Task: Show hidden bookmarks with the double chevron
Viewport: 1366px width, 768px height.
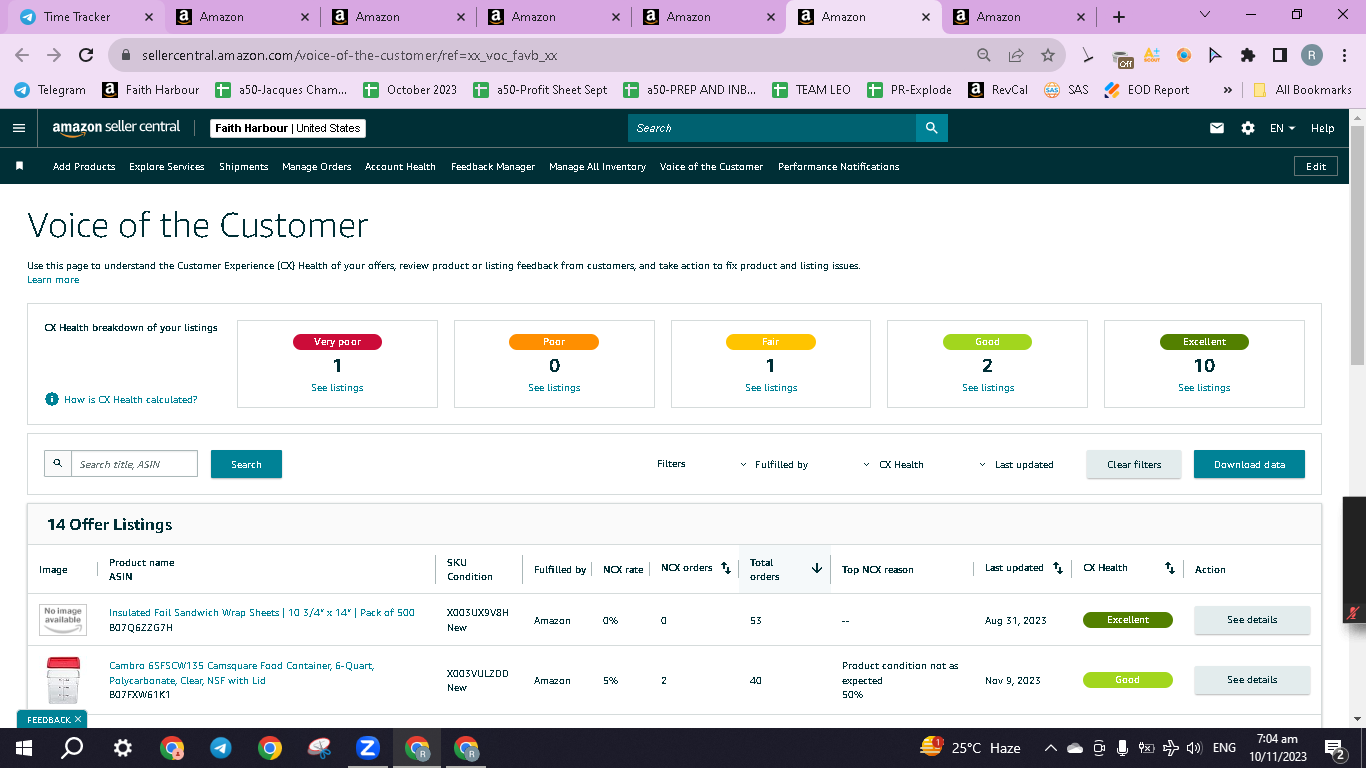Action: (1227, 90)
